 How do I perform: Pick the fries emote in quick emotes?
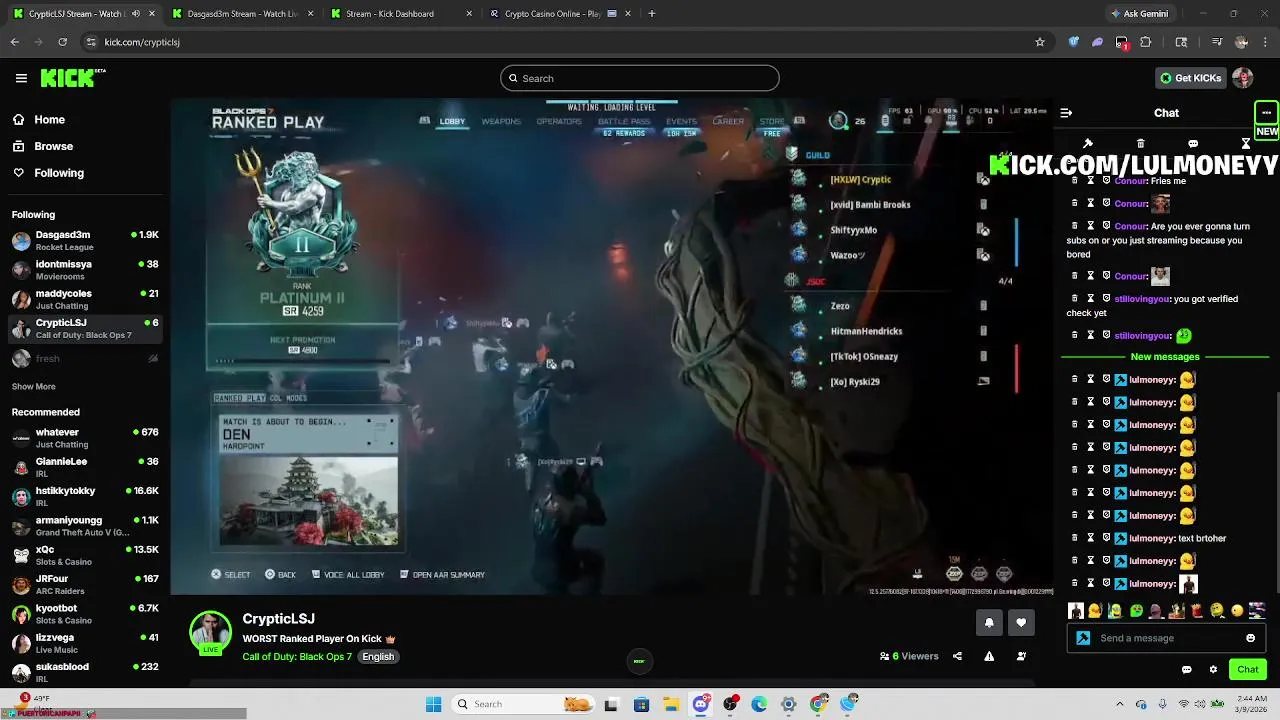pos(1197,611)
